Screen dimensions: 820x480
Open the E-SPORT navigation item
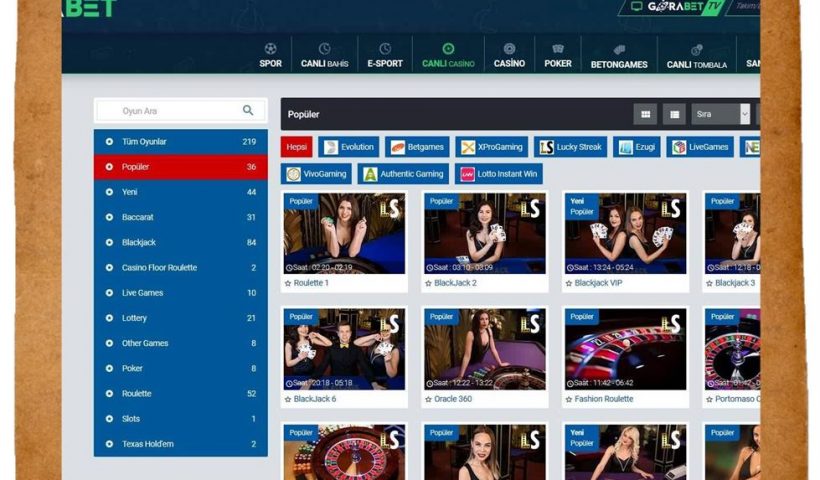(x=385, y=55)
